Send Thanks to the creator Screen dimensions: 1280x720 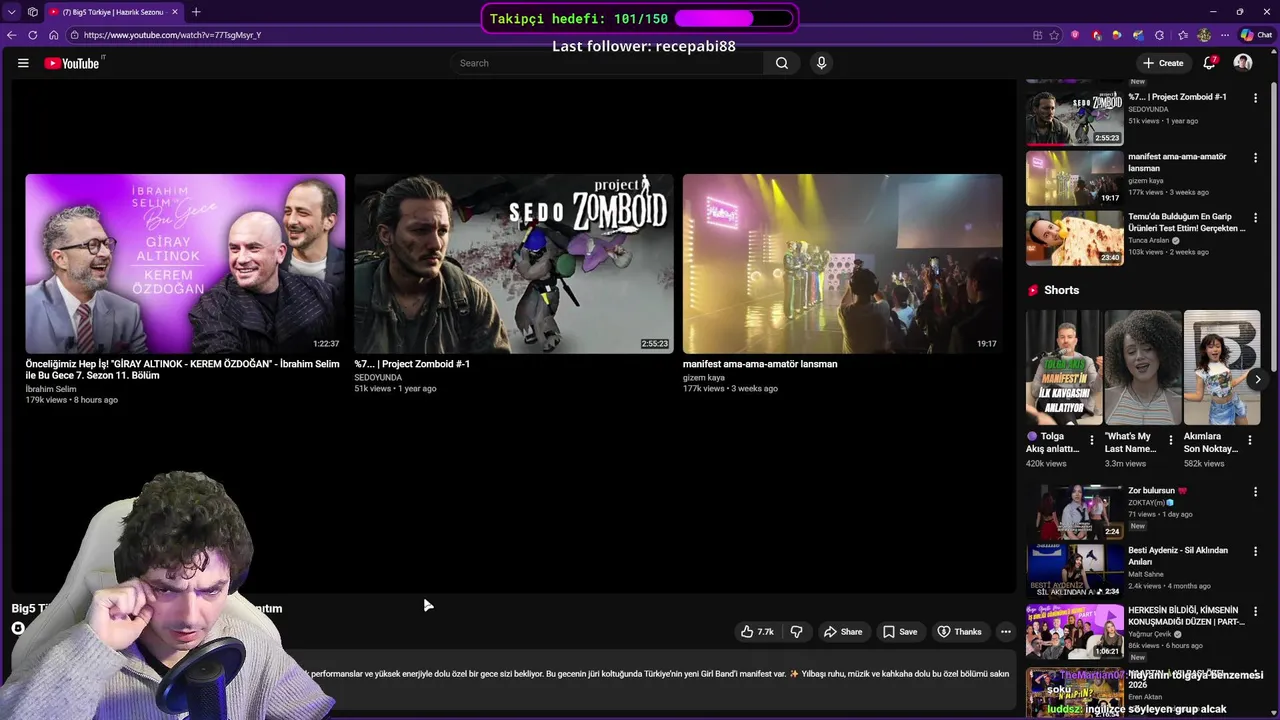point(959,632)
